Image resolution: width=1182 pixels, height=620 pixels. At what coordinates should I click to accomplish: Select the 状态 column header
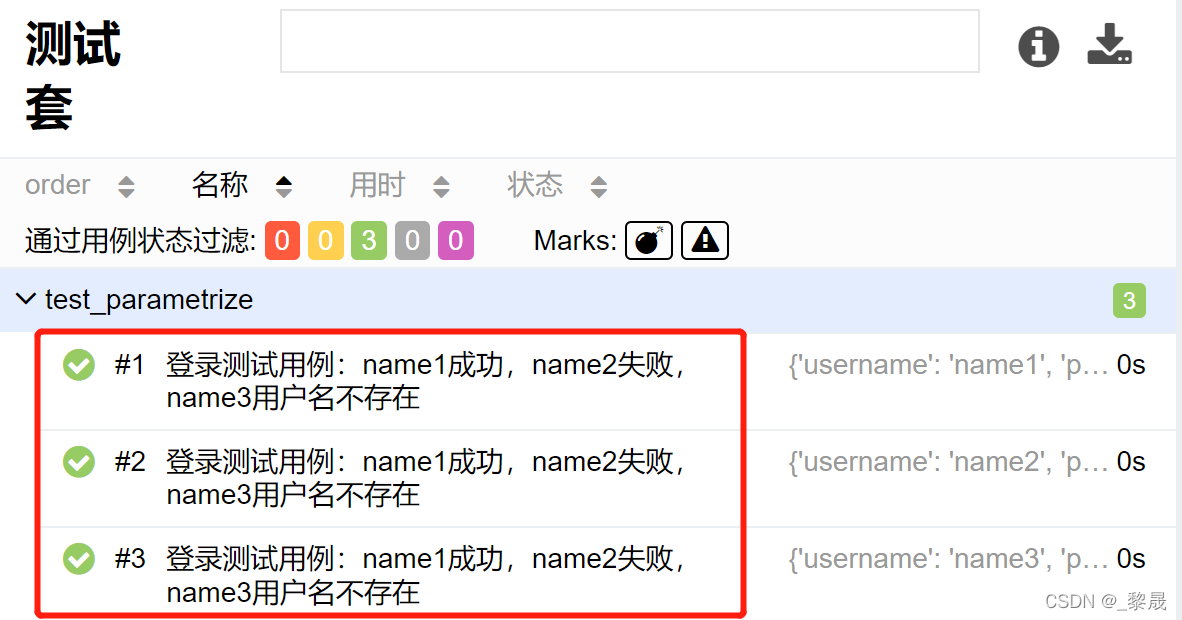click(535, 185)
